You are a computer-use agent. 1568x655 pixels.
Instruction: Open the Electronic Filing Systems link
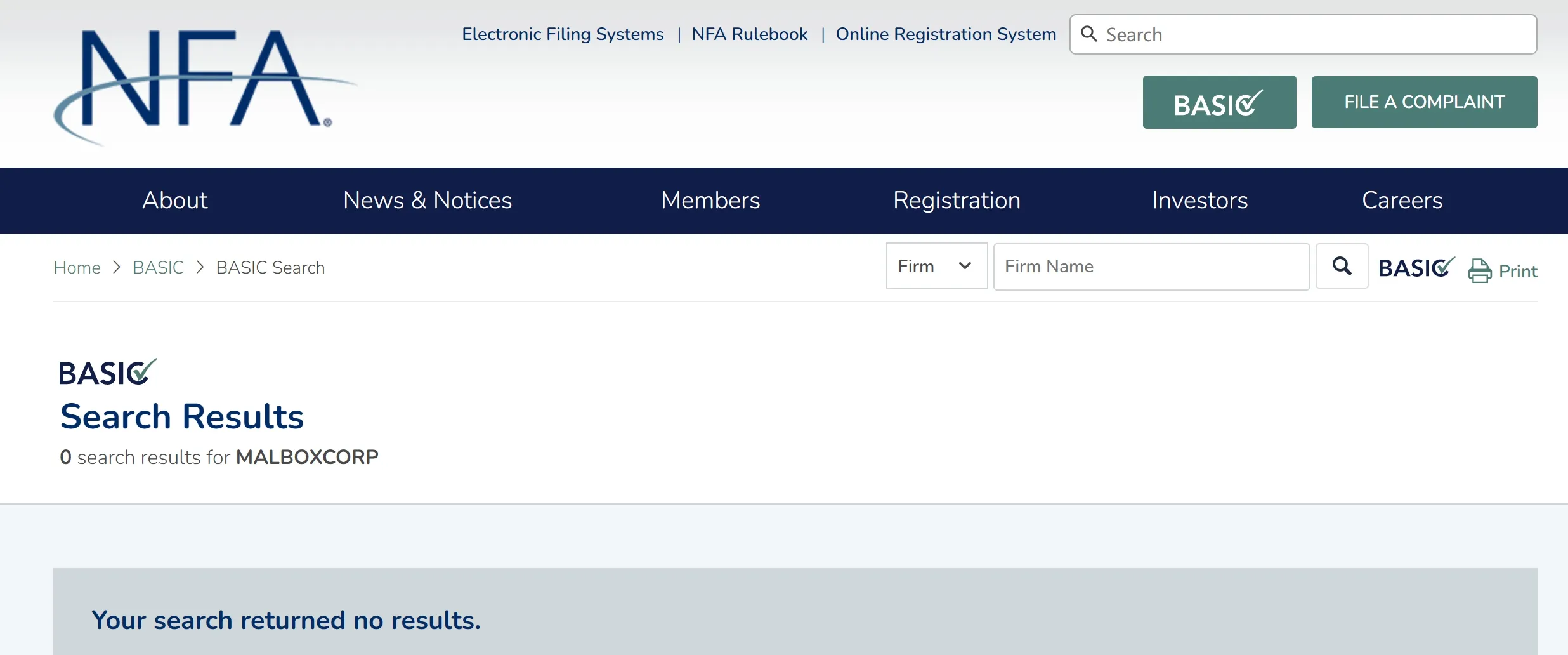click(563, 34)
